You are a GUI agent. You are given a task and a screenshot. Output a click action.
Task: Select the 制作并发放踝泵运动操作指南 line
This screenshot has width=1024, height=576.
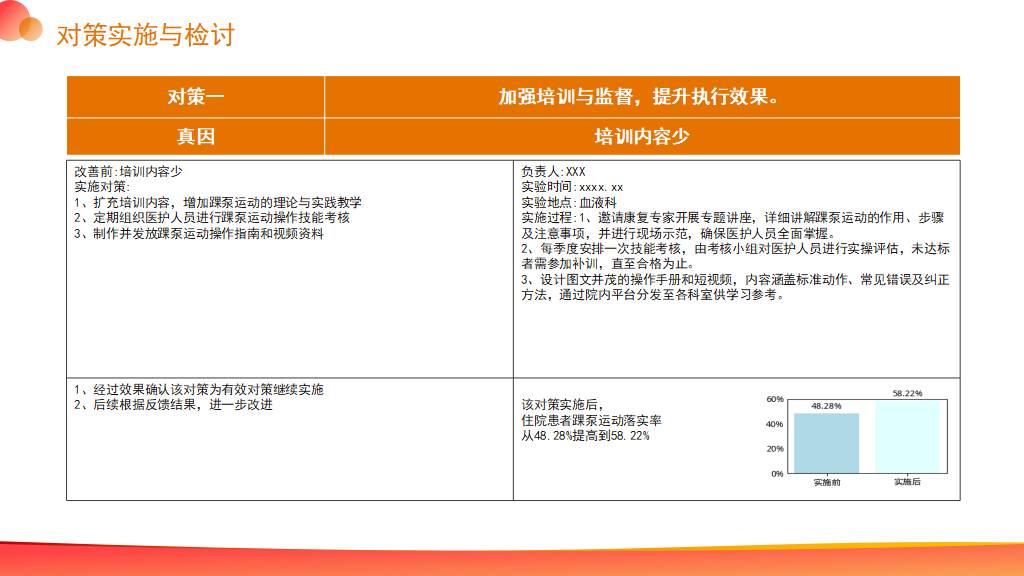point(199,233)
